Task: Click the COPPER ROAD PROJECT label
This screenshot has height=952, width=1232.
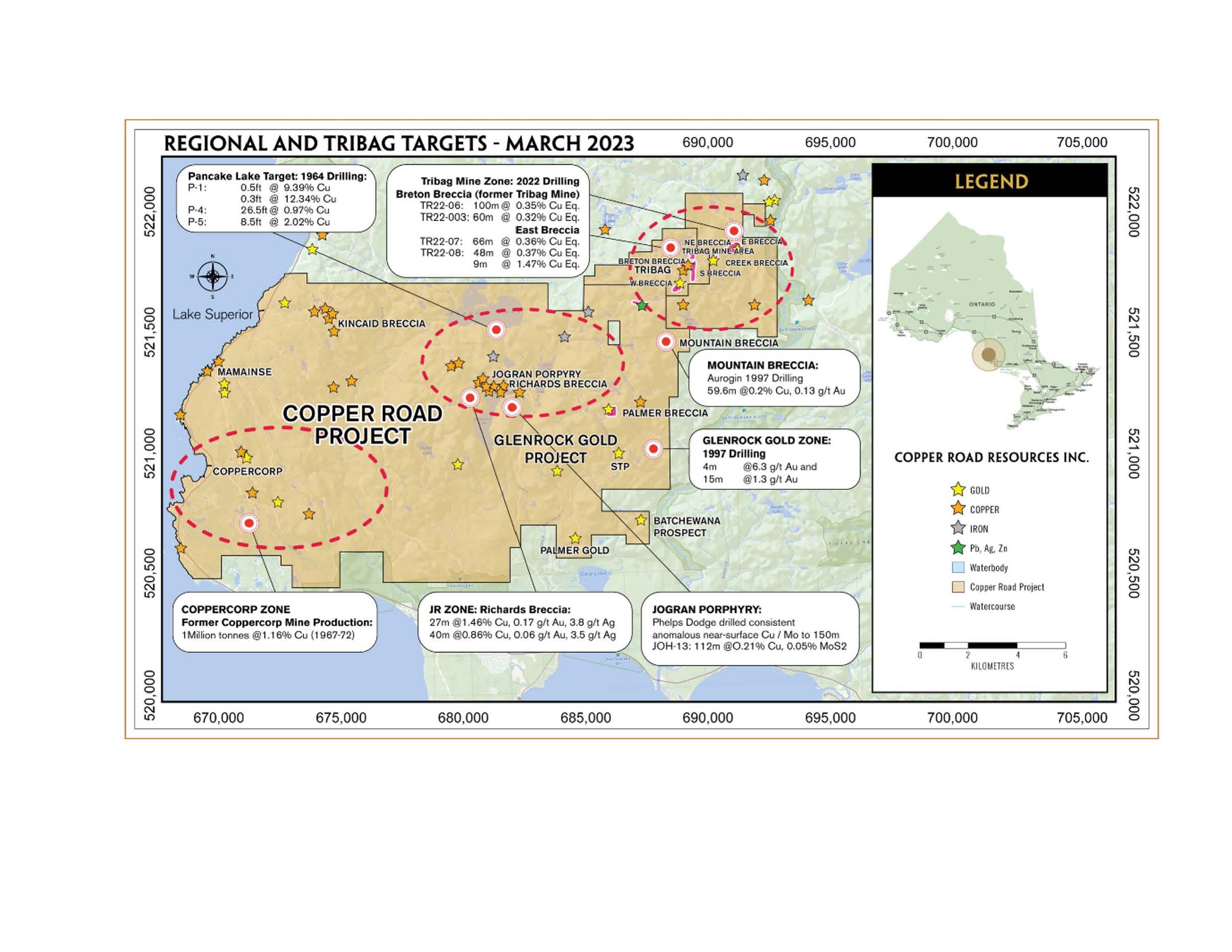Action: pyautogui.click(x=362, y=424)
